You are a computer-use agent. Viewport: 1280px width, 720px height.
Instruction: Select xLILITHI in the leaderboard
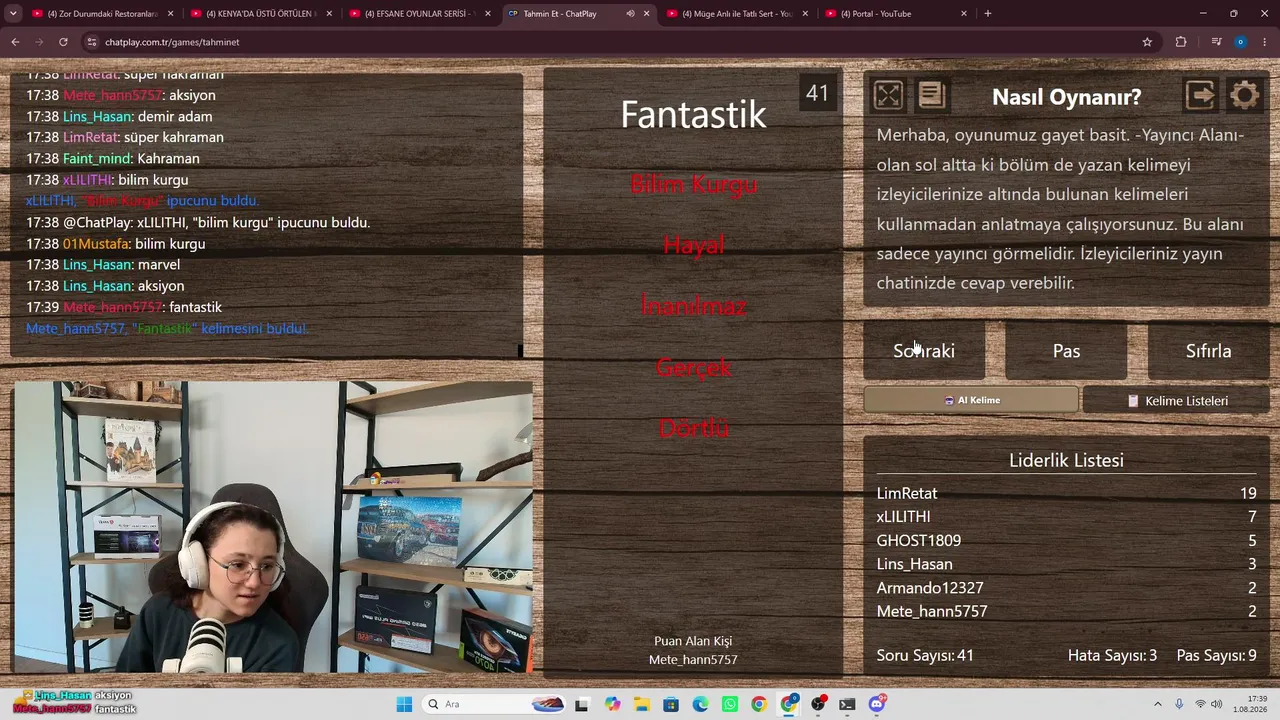click(x=903, y=516)
